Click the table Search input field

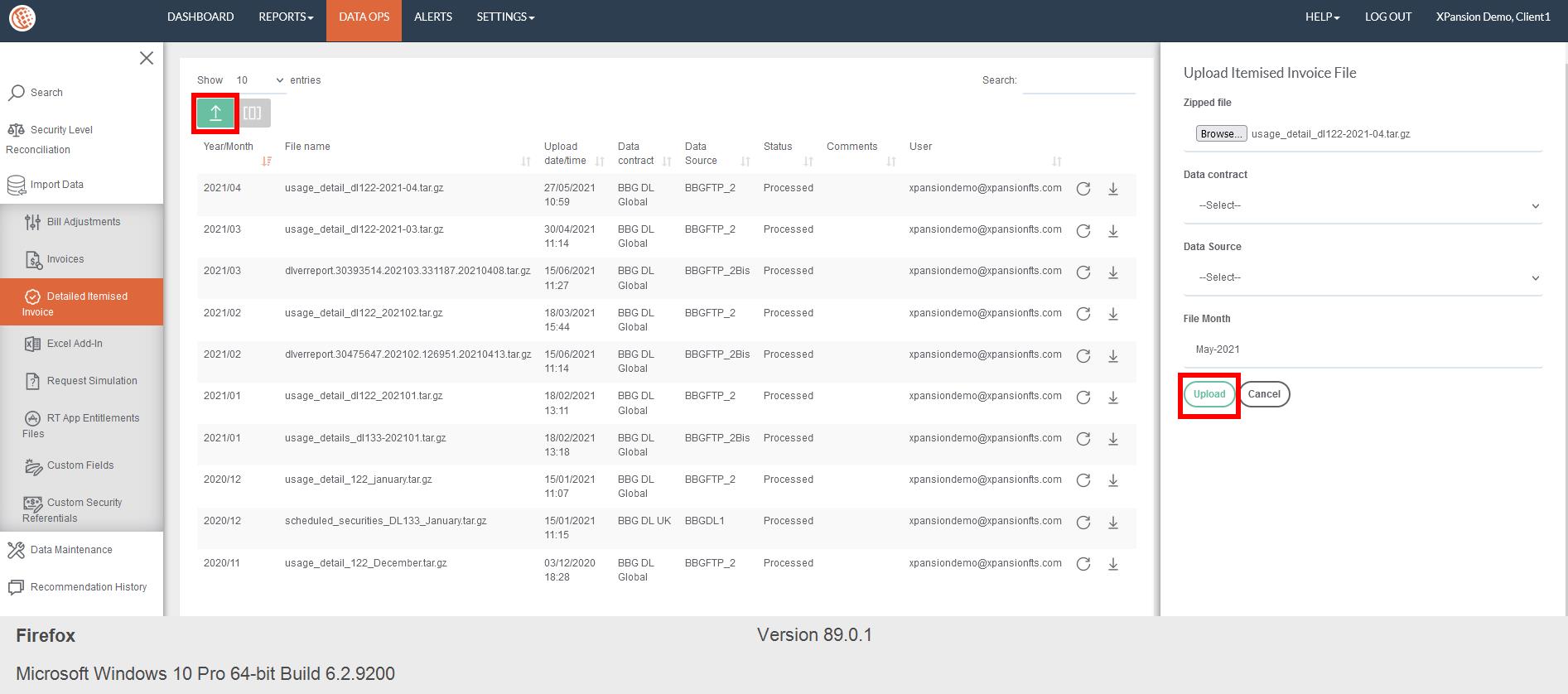pos(1078,81)
